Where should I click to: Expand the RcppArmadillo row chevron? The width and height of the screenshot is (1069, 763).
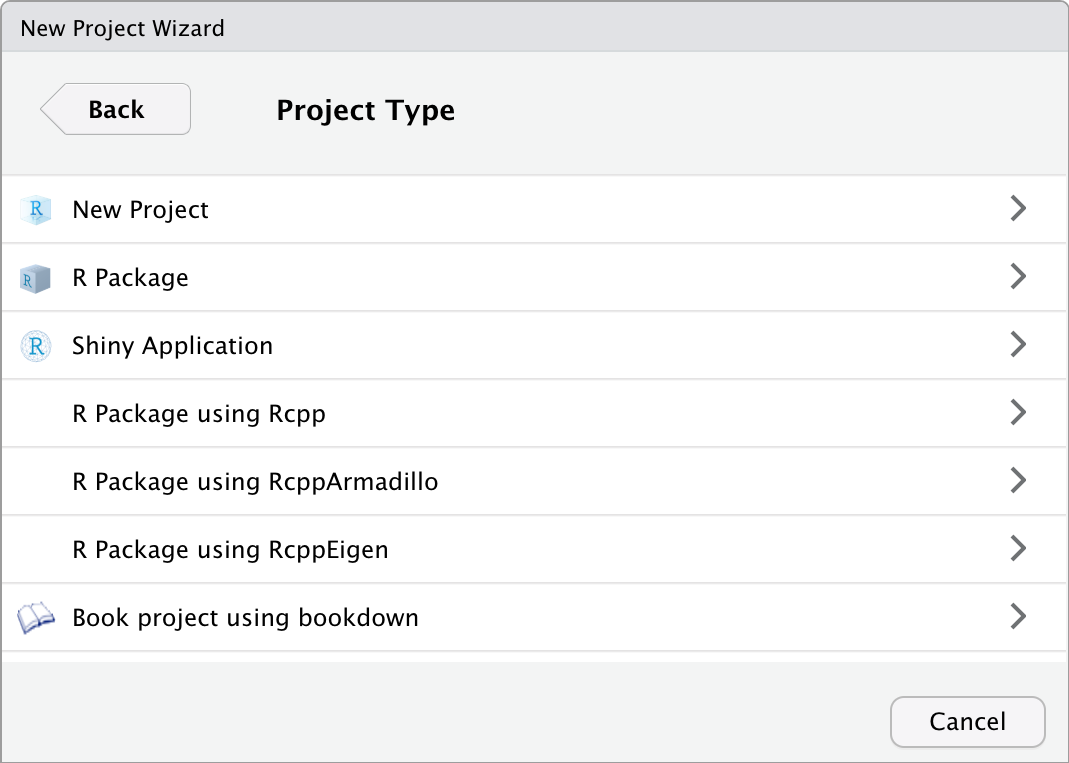1018,480
